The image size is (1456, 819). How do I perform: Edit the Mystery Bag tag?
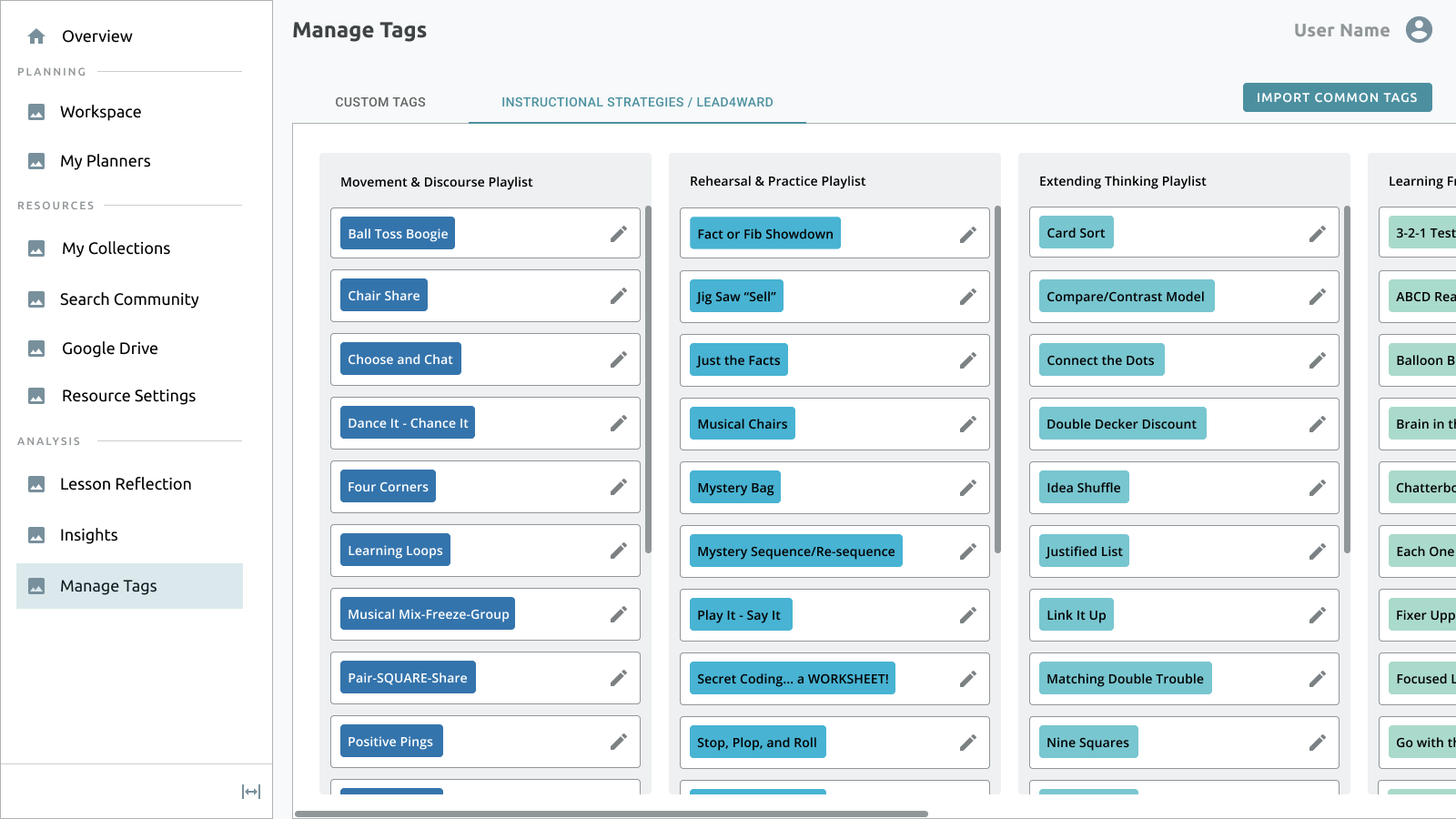[x=968, y=488]
